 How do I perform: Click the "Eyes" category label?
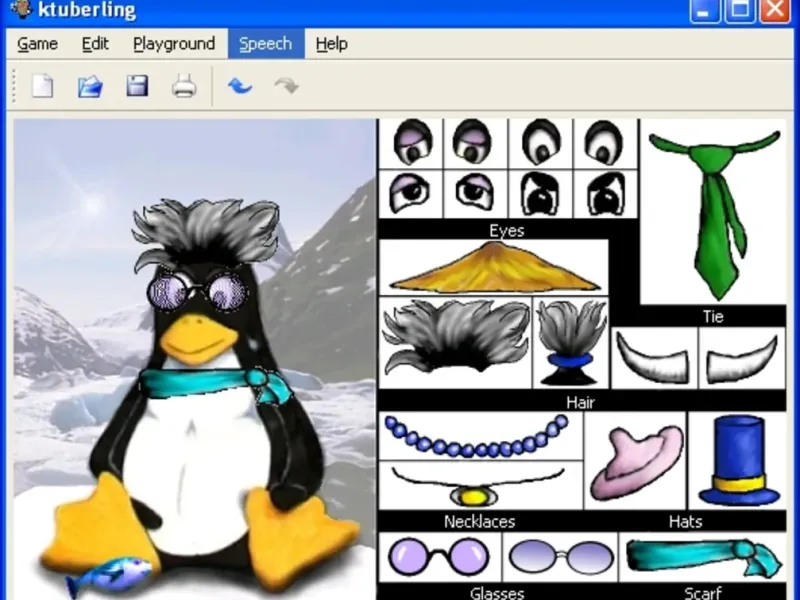[x=506, y=231]
